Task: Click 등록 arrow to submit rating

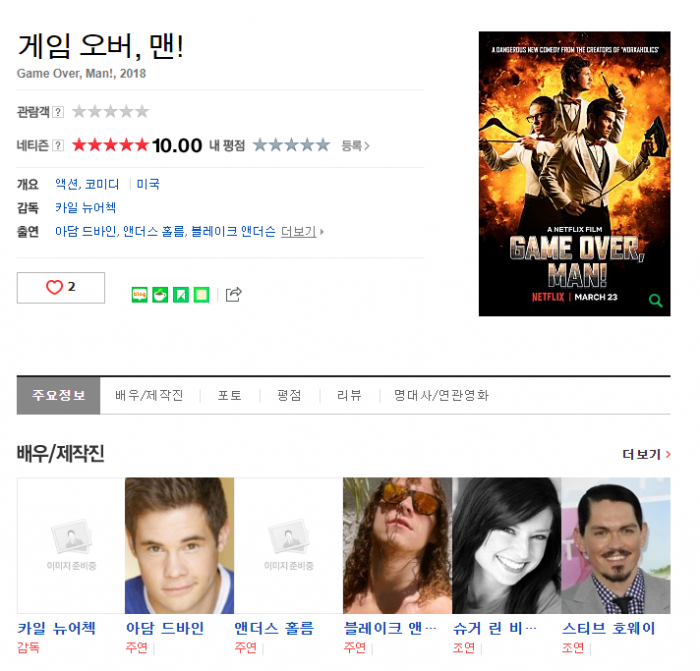Action: (x=355, y=146)
